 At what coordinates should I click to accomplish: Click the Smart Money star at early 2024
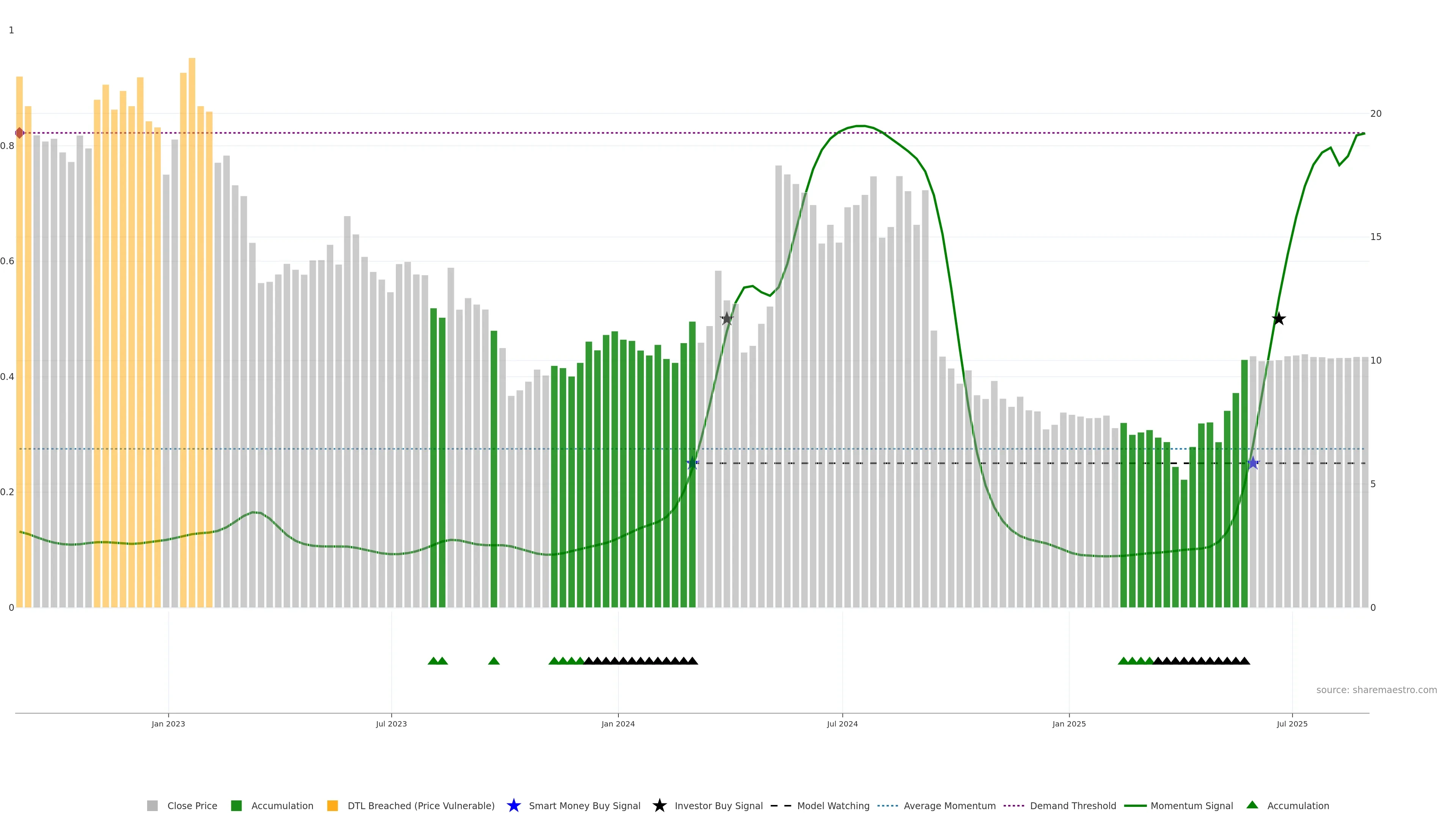[692, 463]
